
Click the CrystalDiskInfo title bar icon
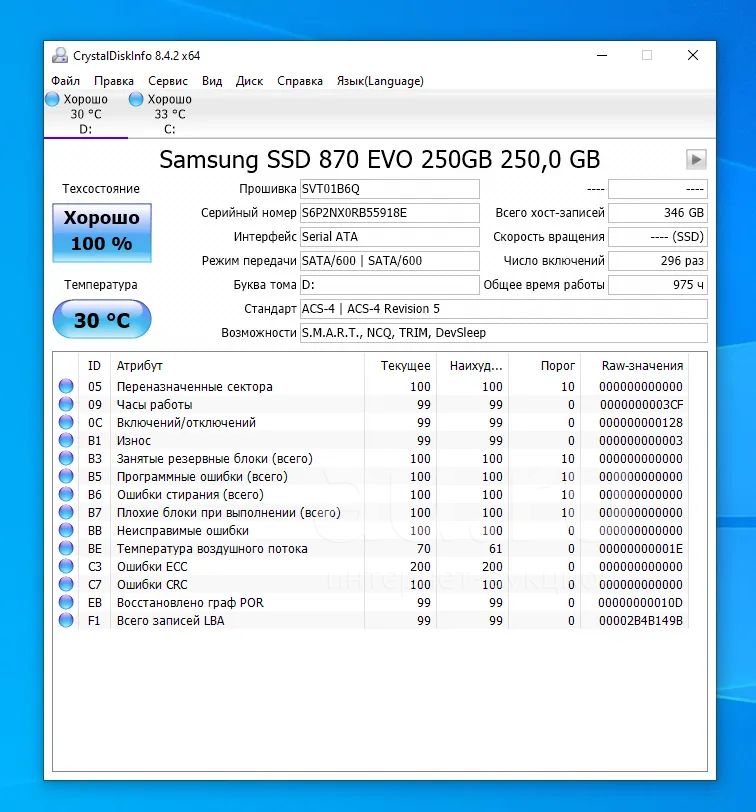[x=60, y=55]
